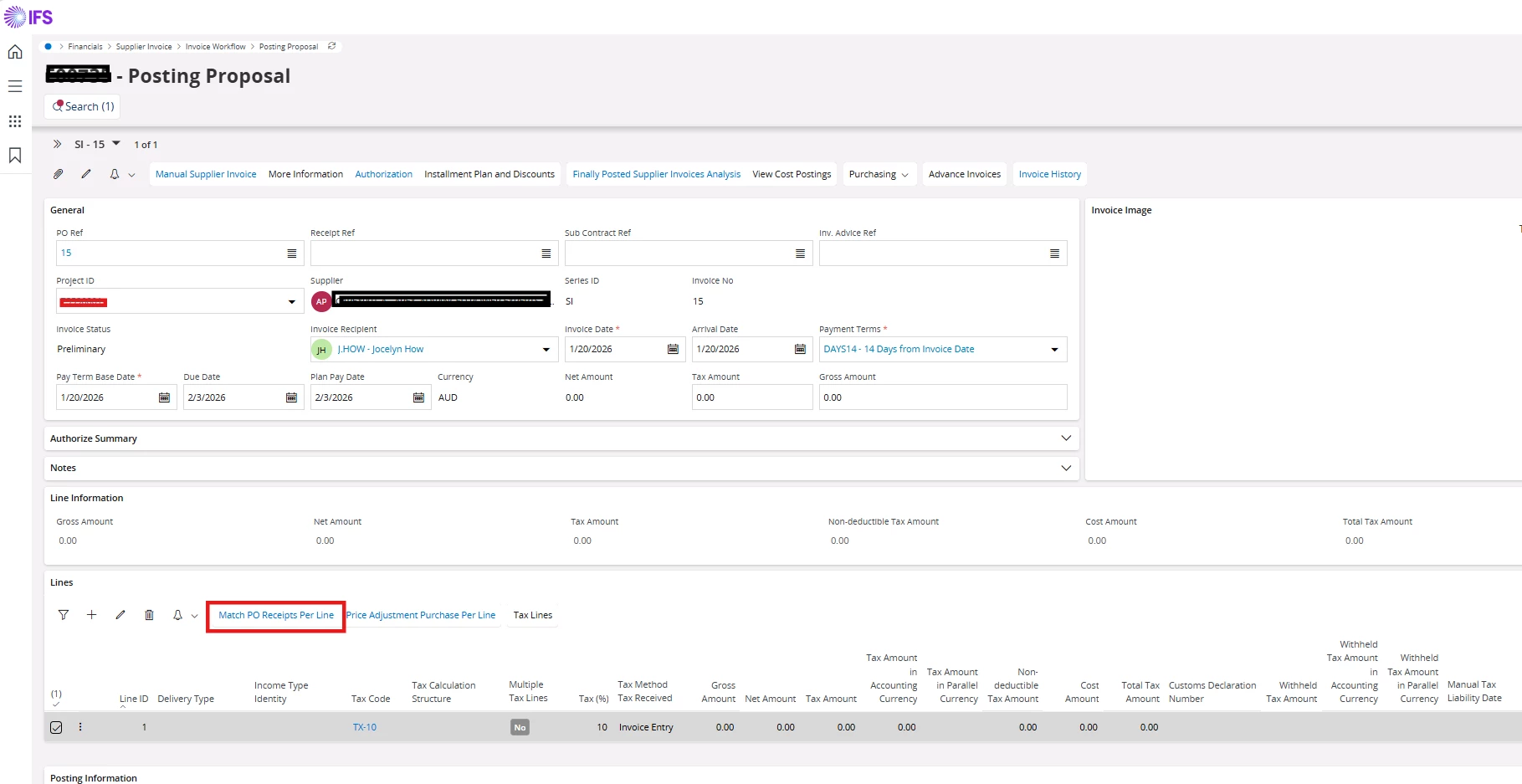Open the Home icon in sidebar
Viewport: 1522px width, 784px height.
point(15,52)
